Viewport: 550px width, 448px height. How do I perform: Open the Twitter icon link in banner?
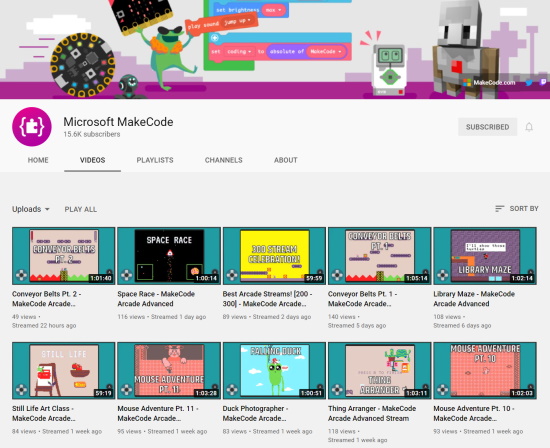click(x=529, y=82)
